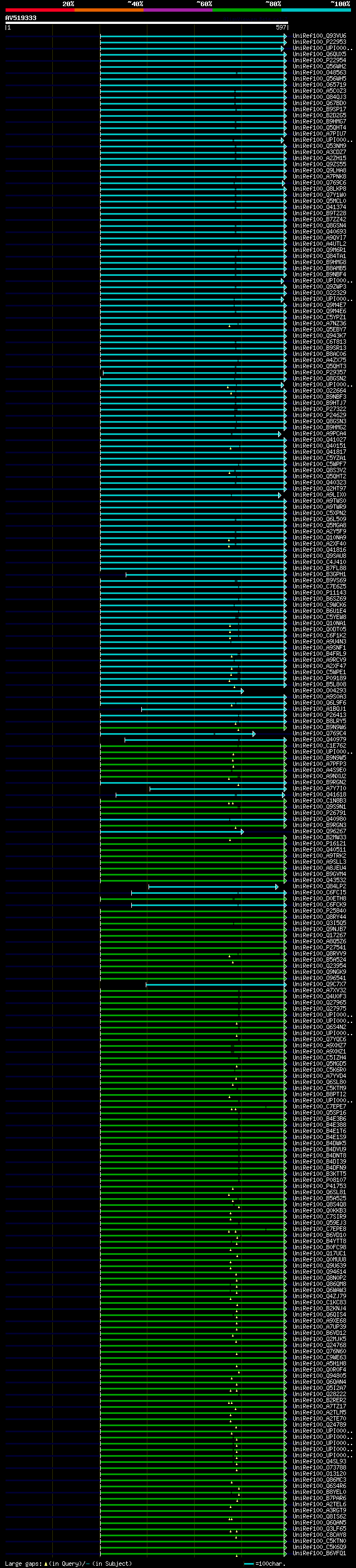The width and height of the screenshot is (356, 1568).
Task: Click the UniRef100_B9SP17 label
Action: [x=319, y=109]
